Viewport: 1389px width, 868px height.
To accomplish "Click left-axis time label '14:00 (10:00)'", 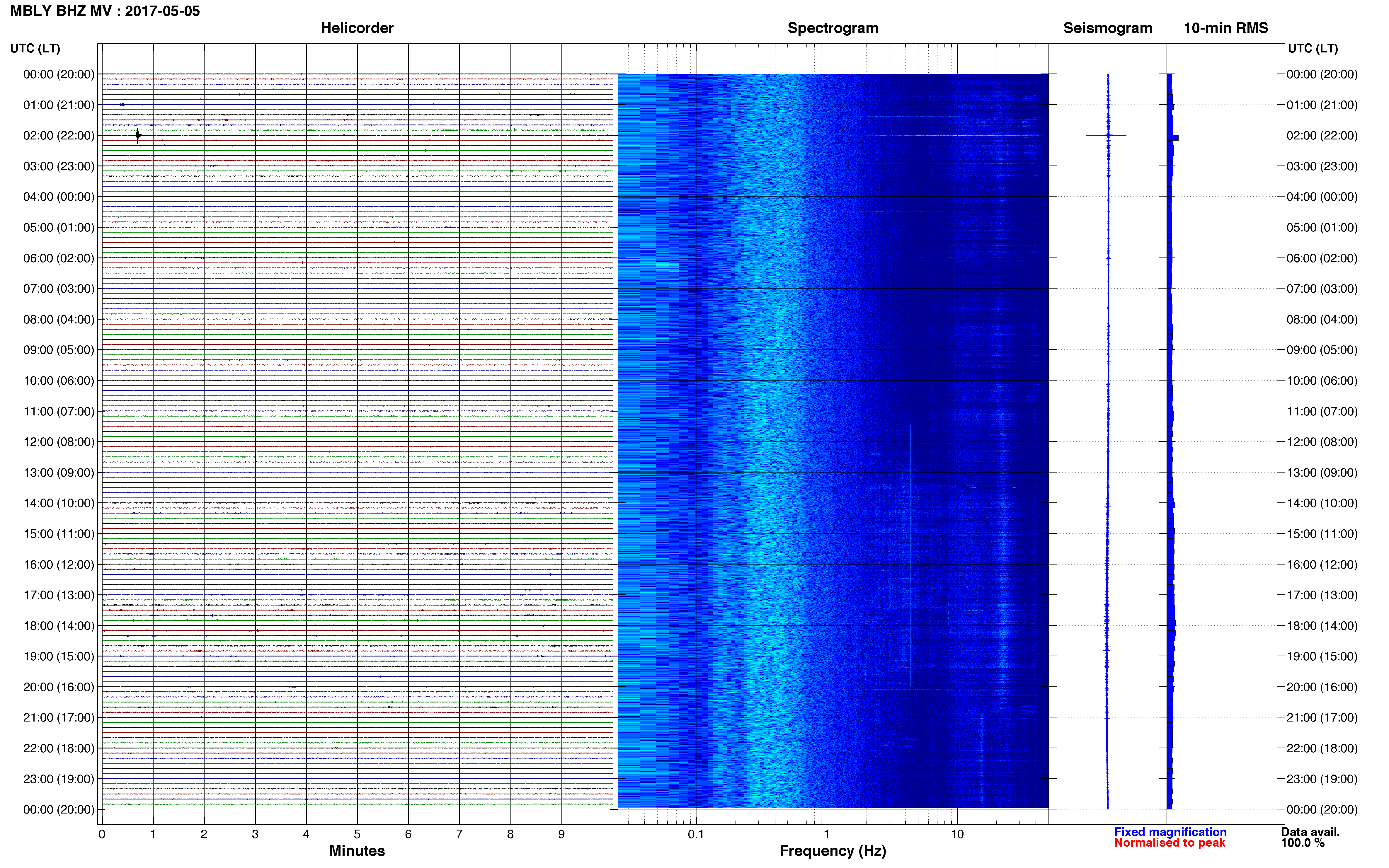I will (x=59, y=504).
